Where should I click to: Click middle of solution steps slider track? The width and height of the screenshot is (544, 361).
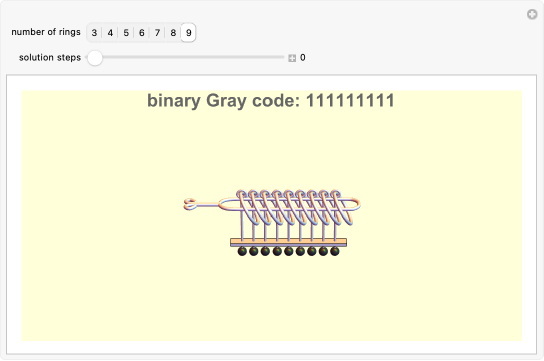pos(185,58)
